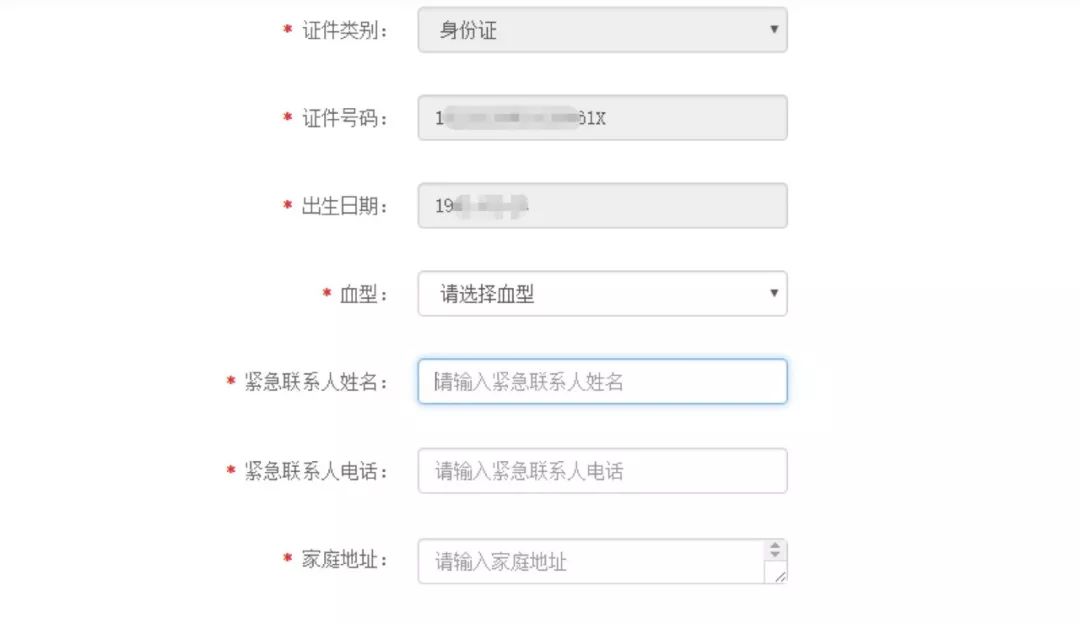Click the up stepper on the address field
The width and height of the screenshot is (1080, 624).
775,547
